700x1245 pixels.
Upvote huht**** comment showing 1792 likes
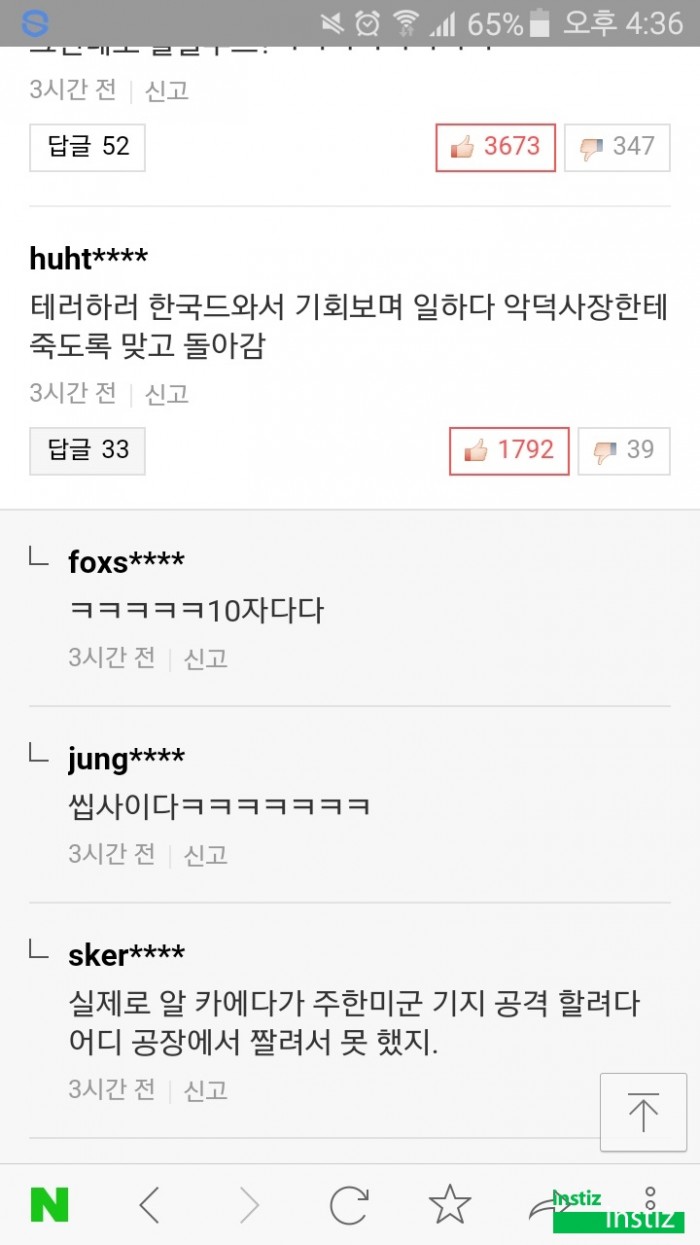click(x=509, y=451)
